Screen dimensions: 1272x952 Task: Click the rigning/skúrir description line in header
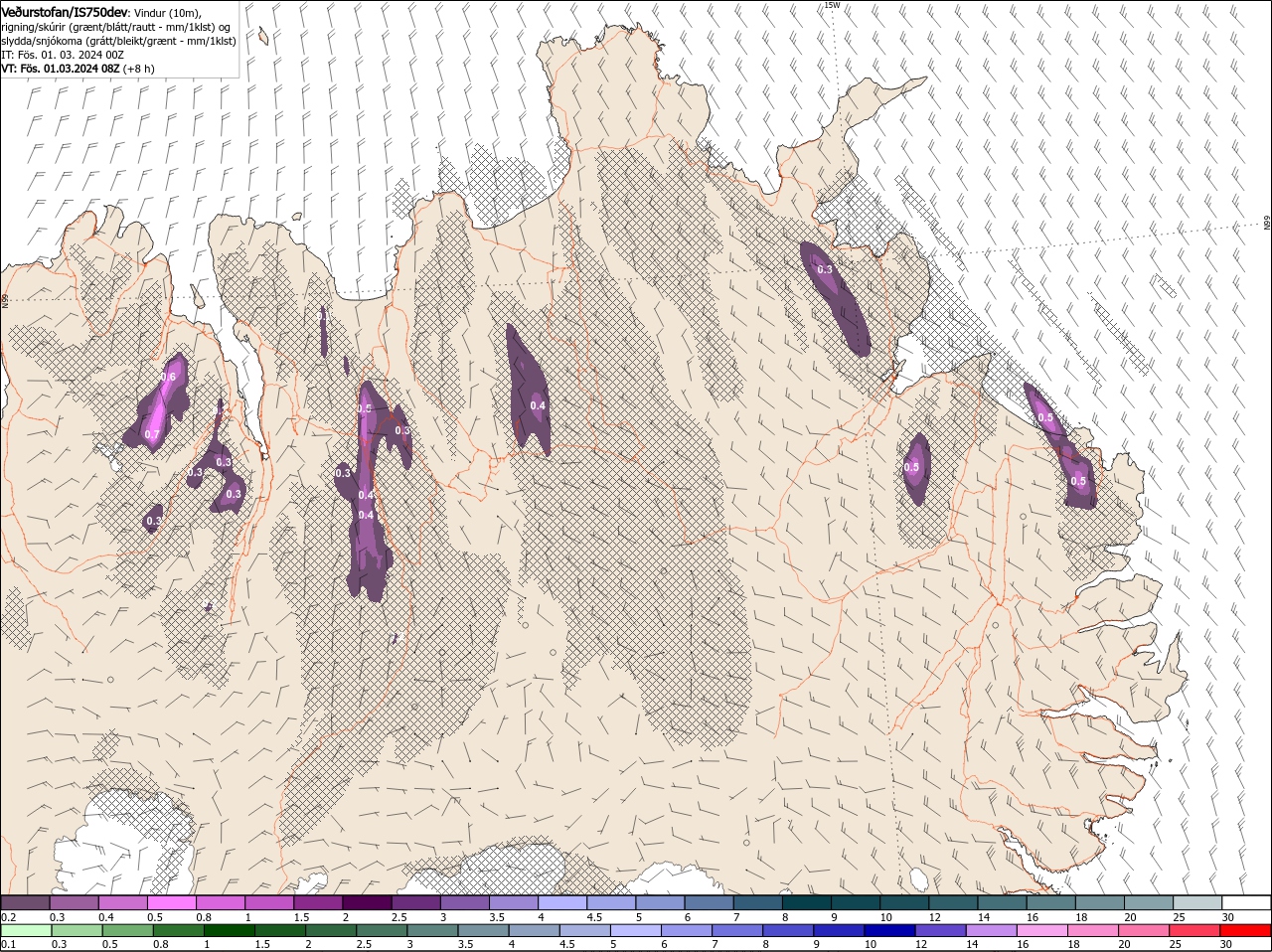click(116, 27)
